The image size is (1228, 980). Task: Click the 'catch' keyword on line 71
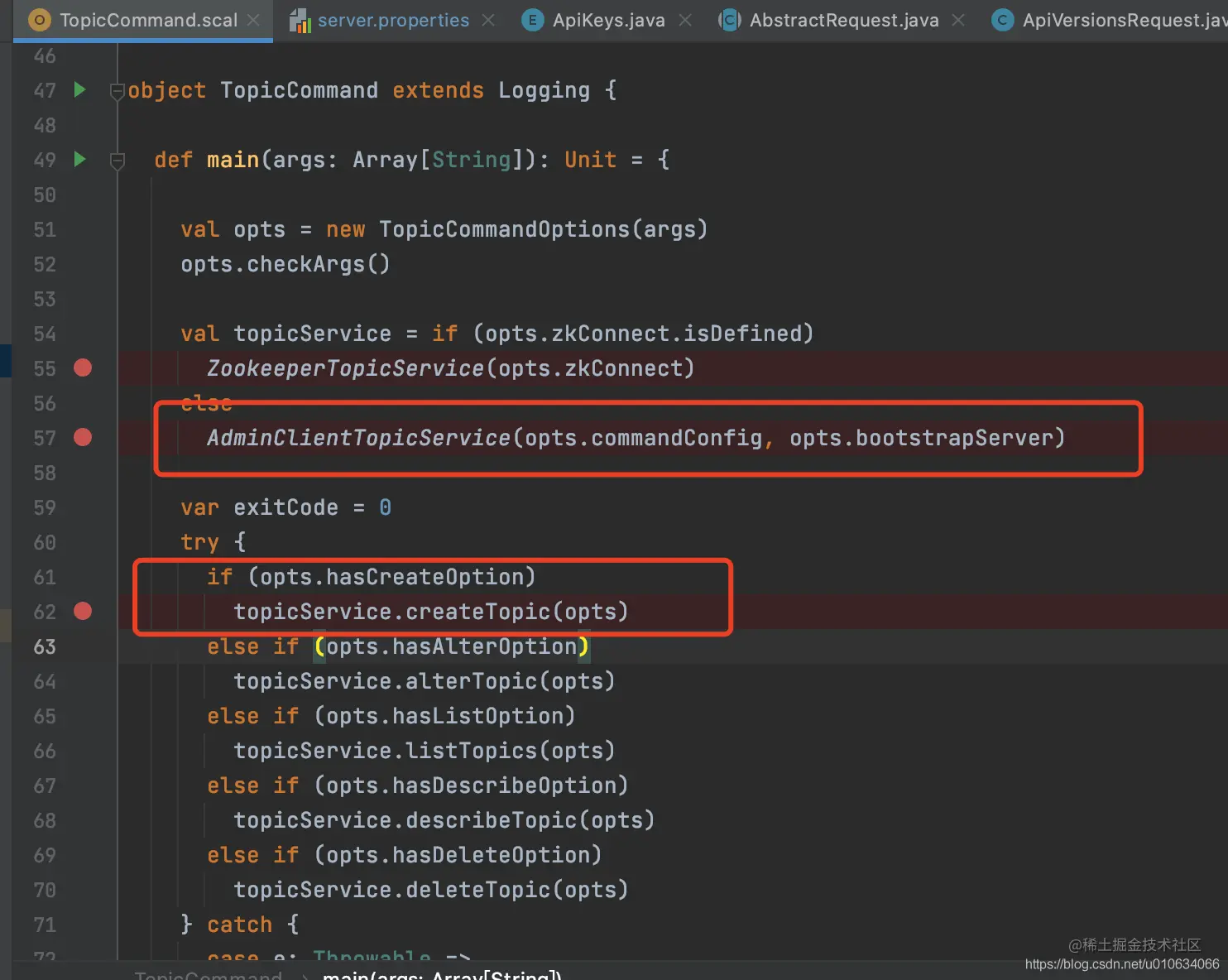239,925
